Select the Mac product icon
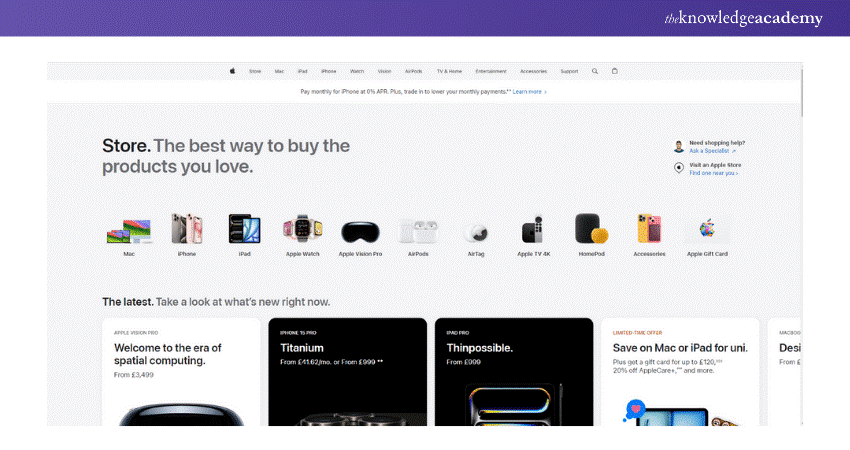Viewport: 850px width, 450px height. coord(129,231)
